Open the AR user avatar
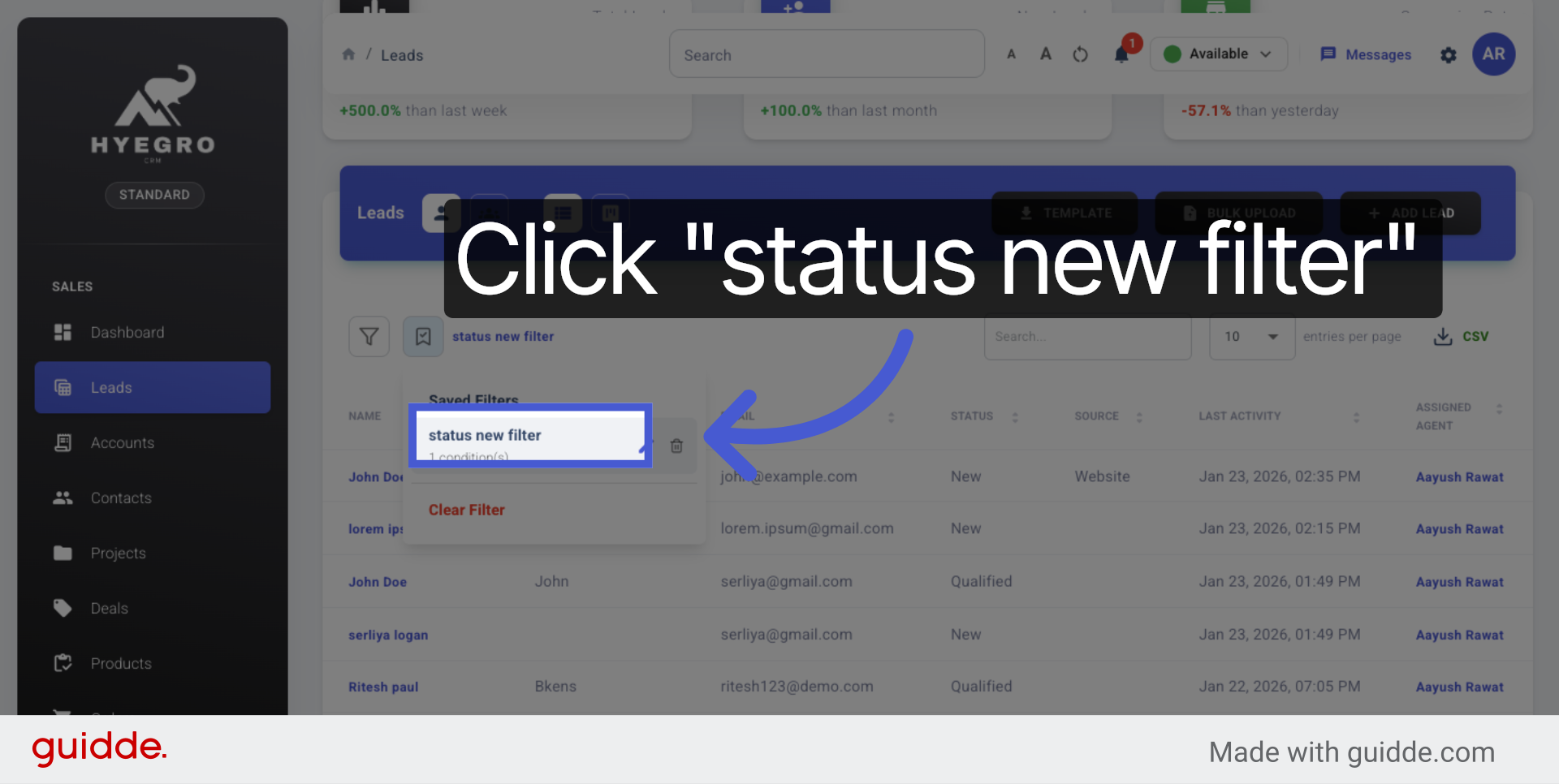The height and width of the screenshot is (784, 1559). tap(1494, 54)
